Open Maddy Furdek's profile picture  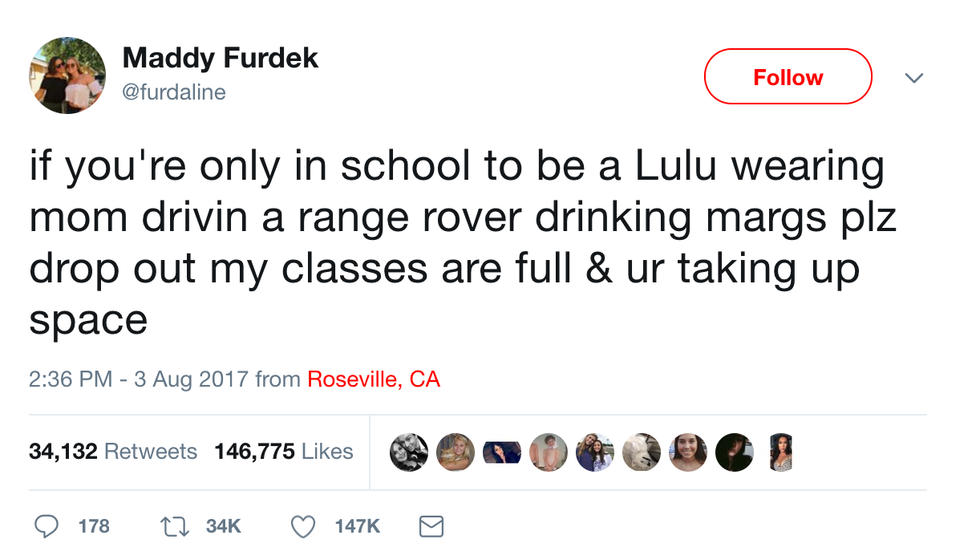[68, 75]
